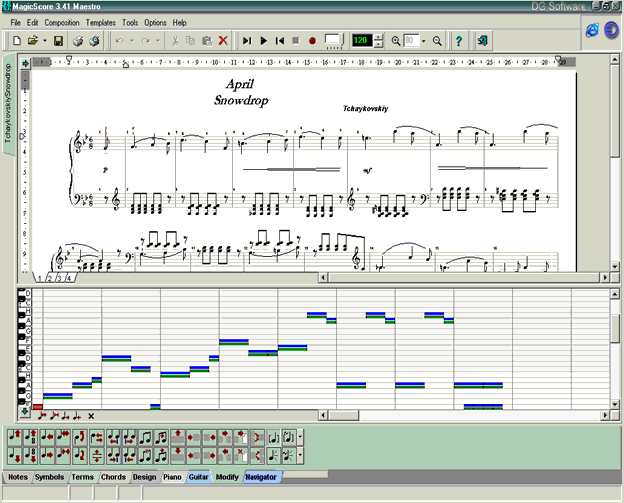This screenshot has height=503, width=624.
Task: Decrease tempo with spinner down arrow
Action: (x=379, y=44)
